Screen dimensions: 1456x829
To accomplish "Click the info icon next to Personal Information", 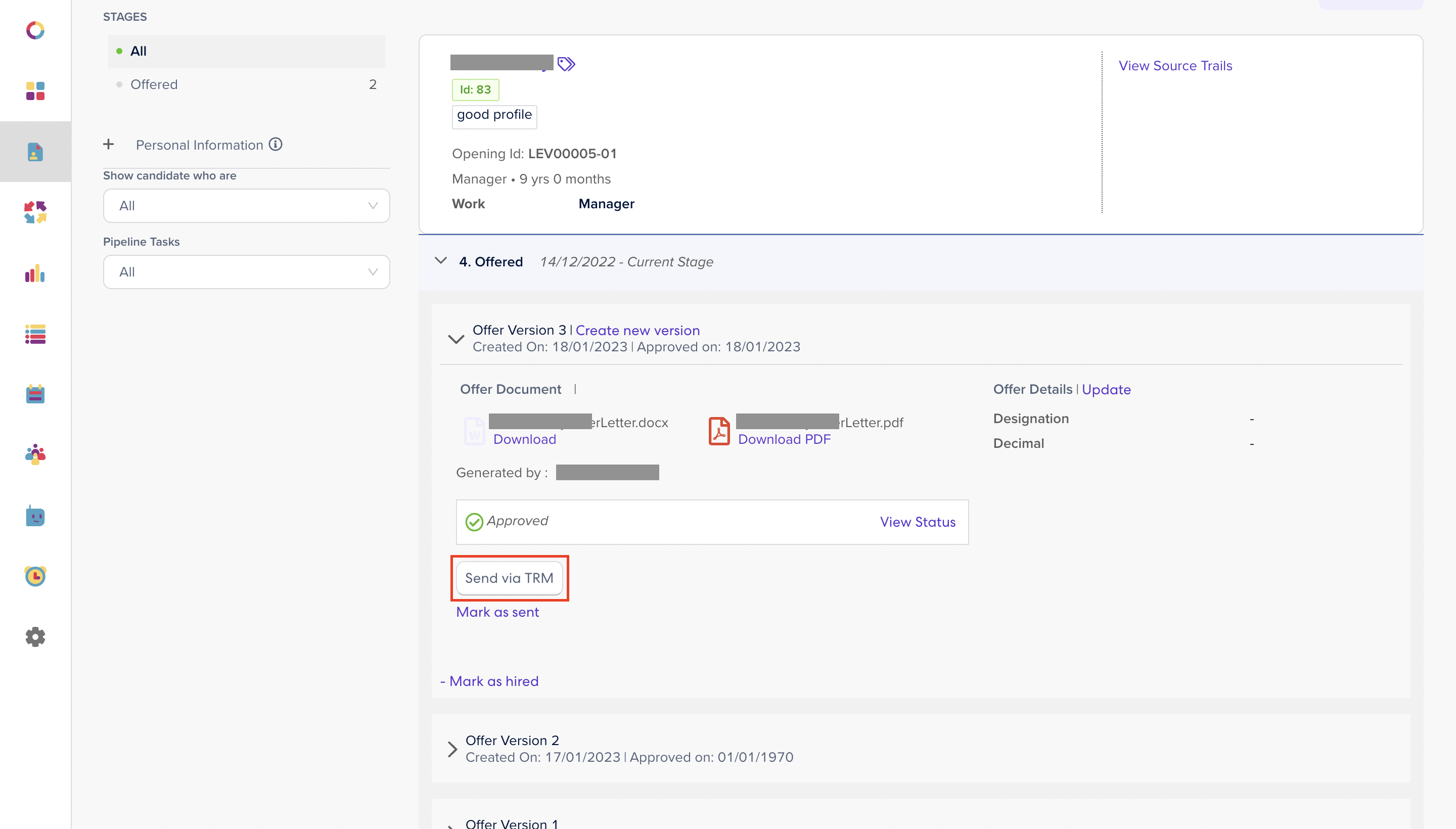I will (x=276, y=144).
